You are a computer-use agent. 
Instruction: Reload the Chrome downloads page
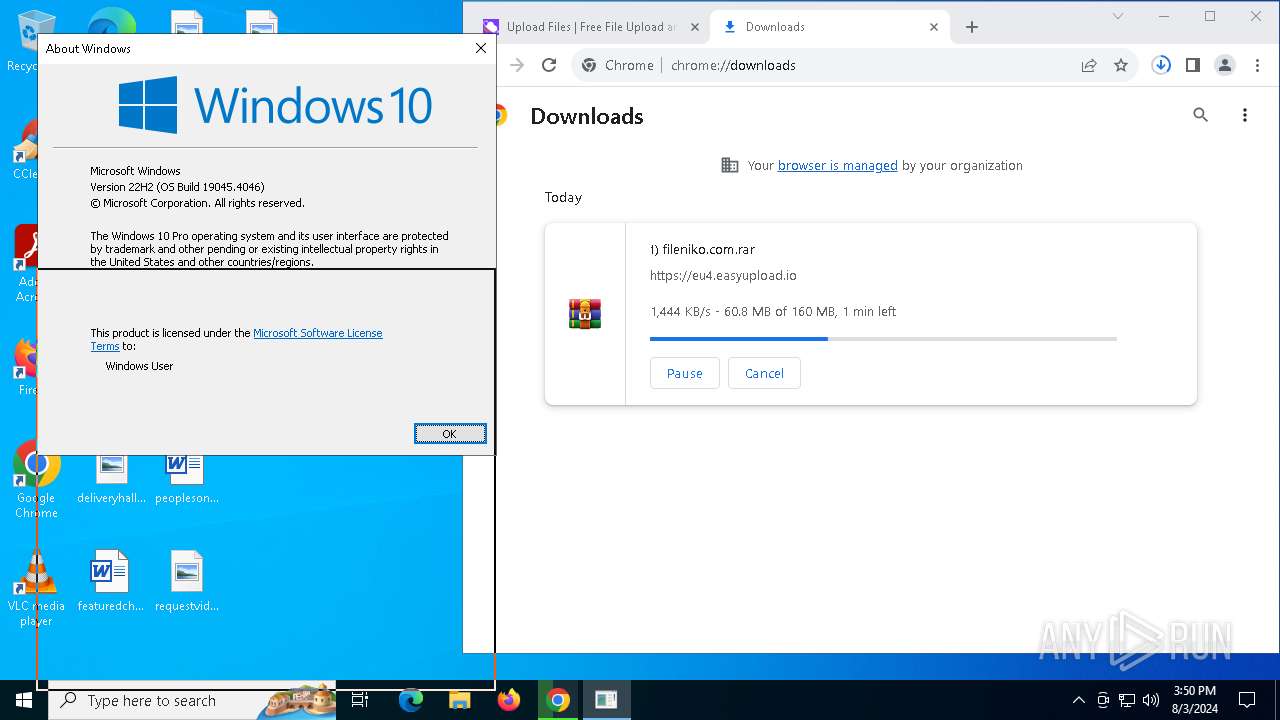click(x=549, y=65)
